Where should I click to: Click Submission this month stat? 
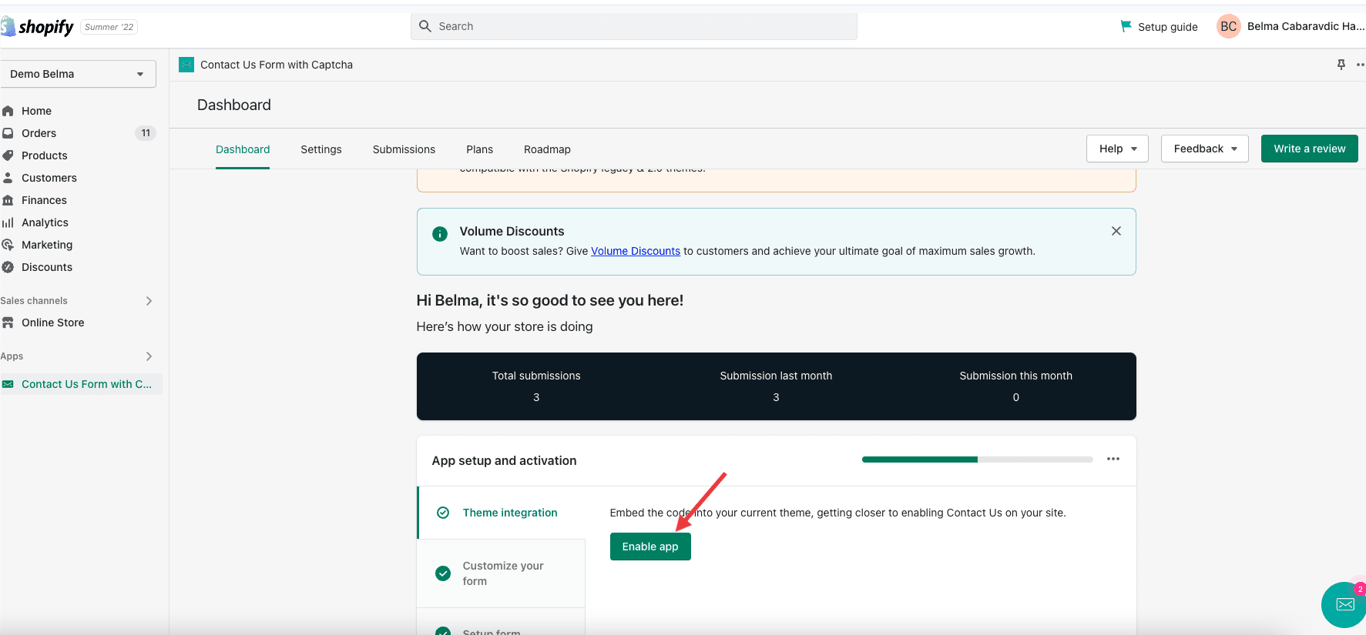(x=1016, y=386)
